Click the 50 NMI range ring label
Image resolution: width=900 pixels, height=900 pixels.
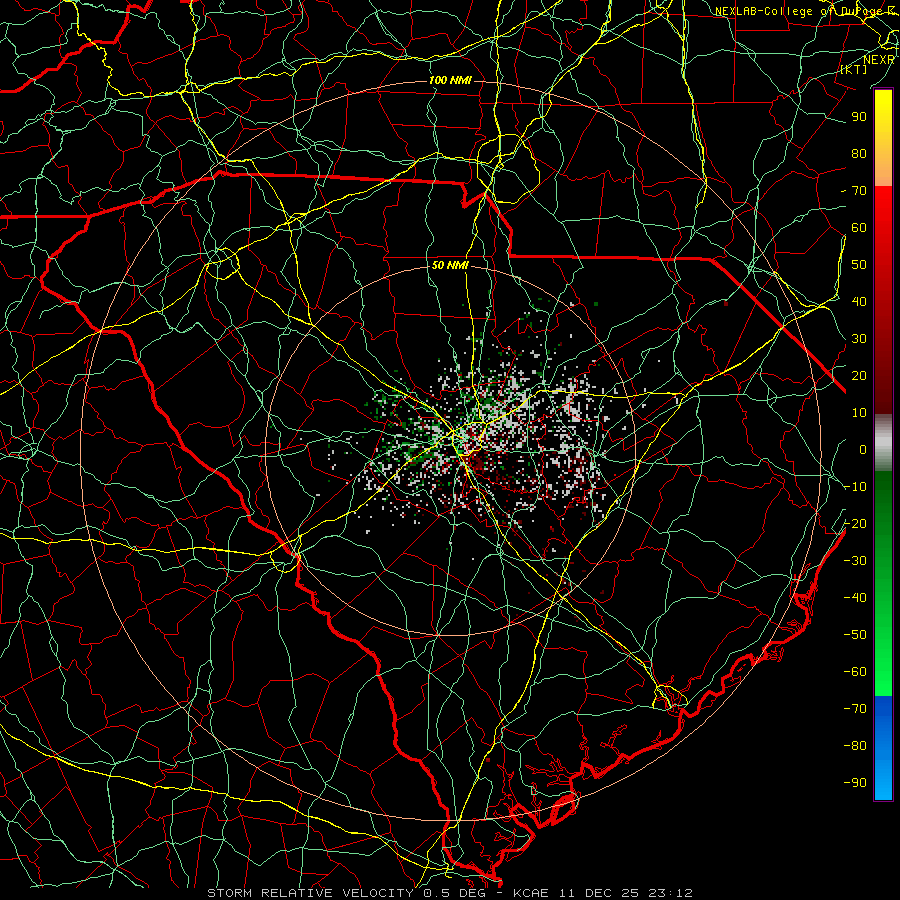tap(451, 265)
